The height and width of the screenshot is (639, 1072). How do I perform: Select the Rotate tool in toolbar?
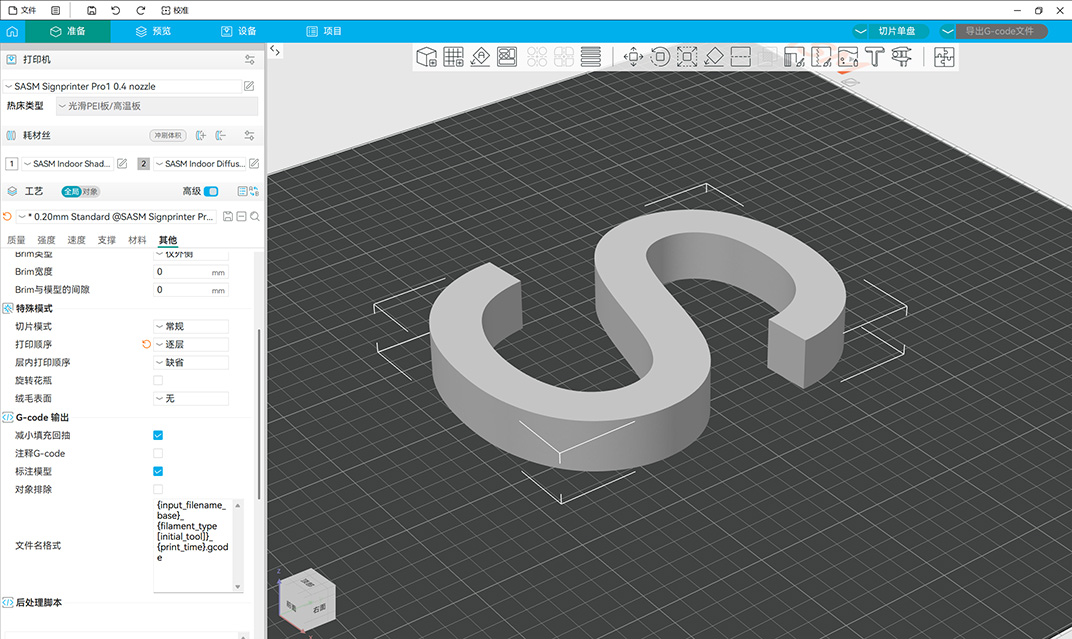[x=660, y=57]
